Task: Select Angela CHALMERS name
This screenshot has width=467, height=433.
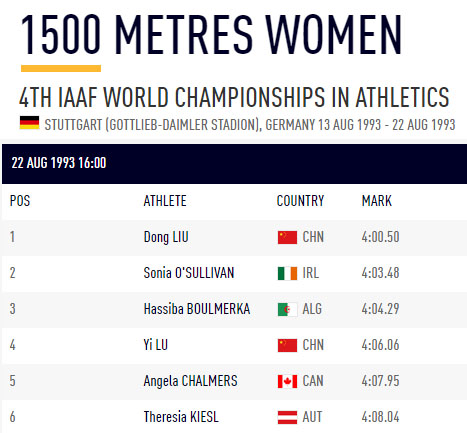Action: [x=190, y=381]
